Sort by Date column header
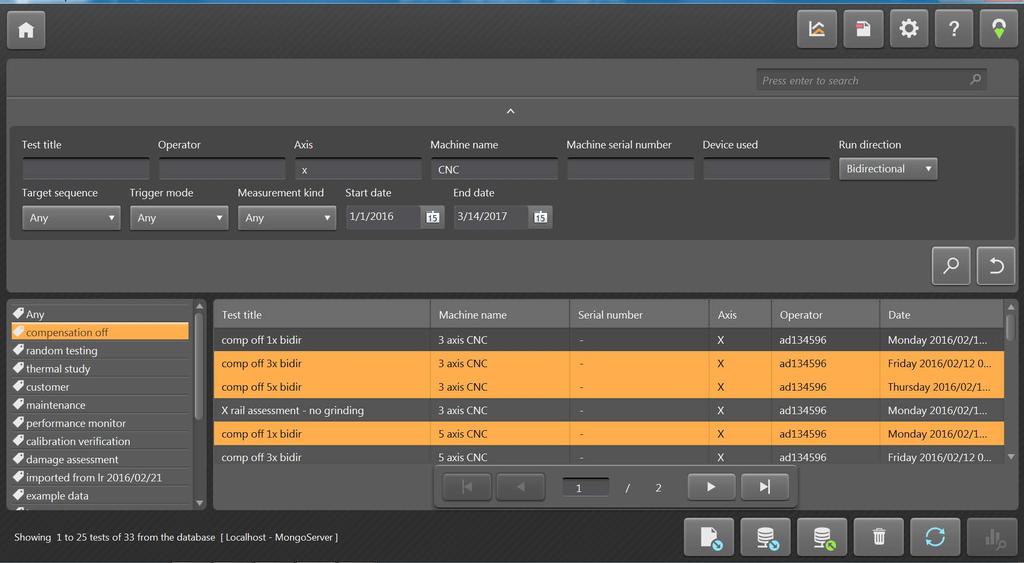1024x563 pixels. (942, 315)
